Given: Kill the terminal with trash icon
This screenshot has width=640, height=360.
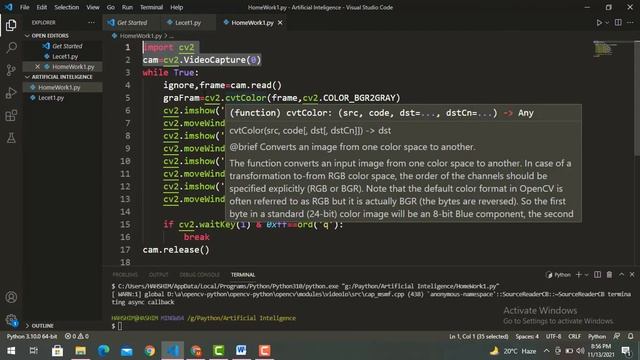Looking at the screenshot, I should [x=609, y=275].
